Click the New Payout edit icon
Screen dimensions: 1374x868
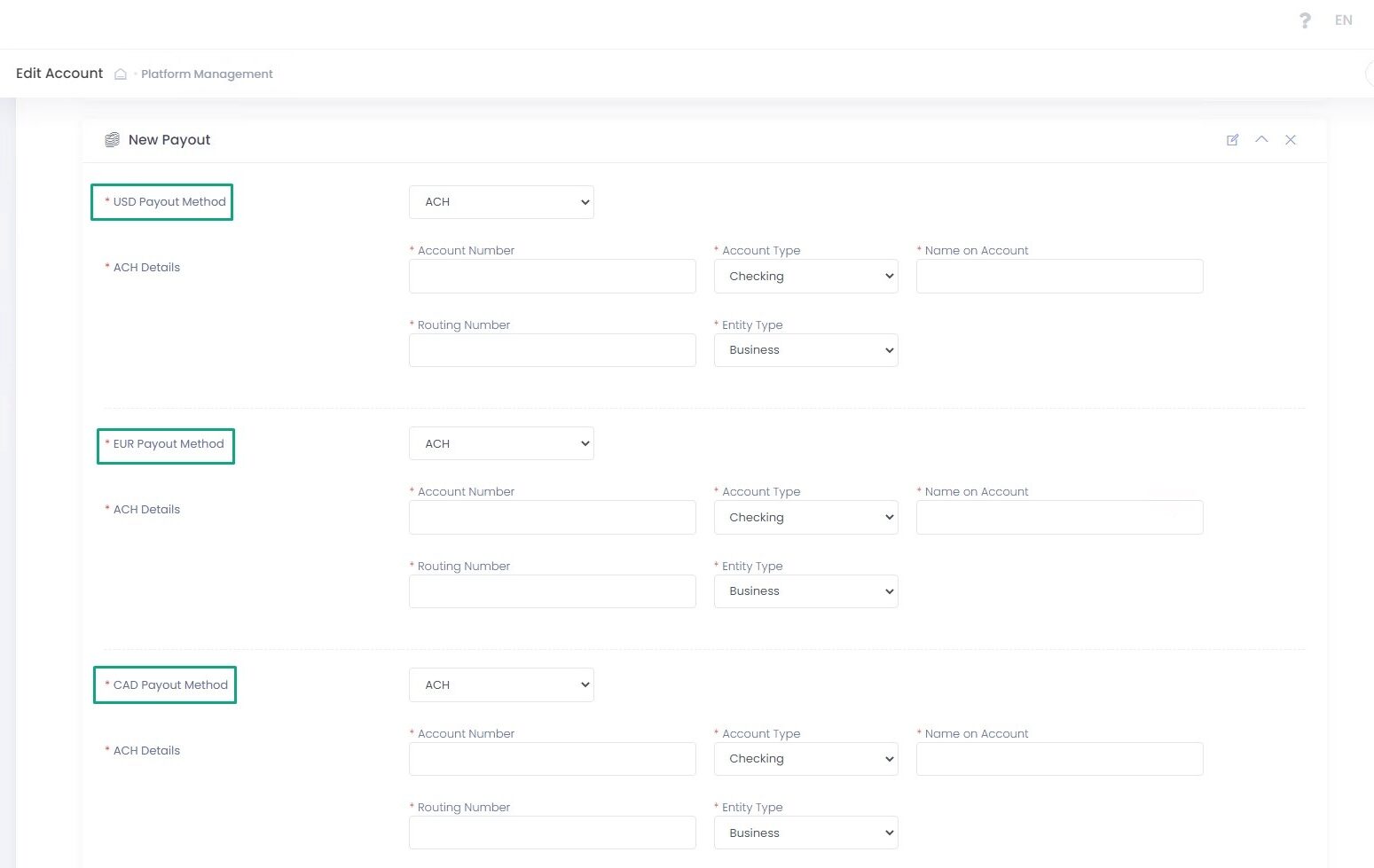tap(1232, 140)
